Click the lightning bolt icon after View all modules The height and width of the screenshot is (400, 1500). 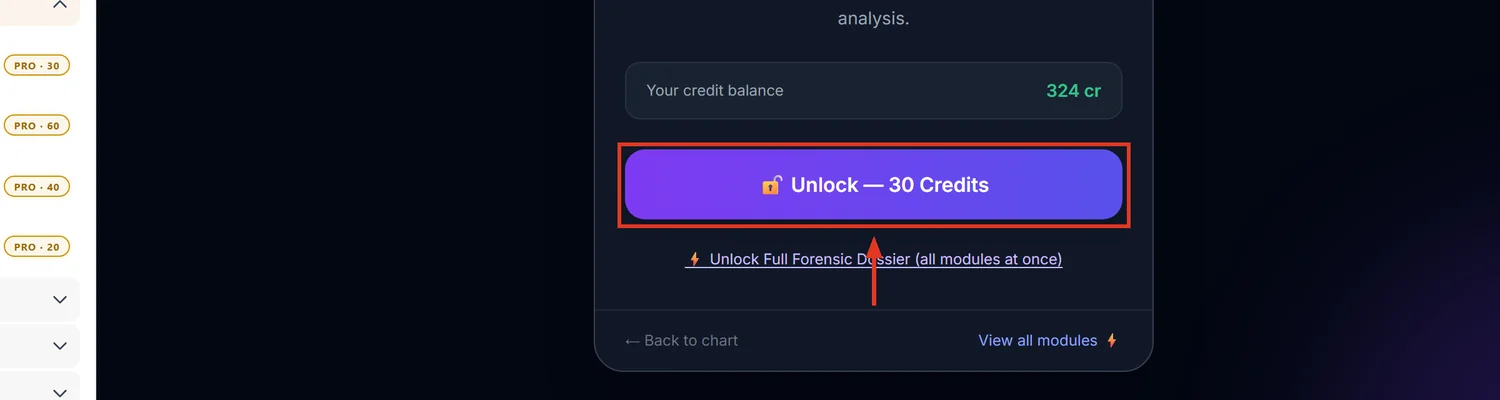pyautogui.click(x=1111, y=341)
